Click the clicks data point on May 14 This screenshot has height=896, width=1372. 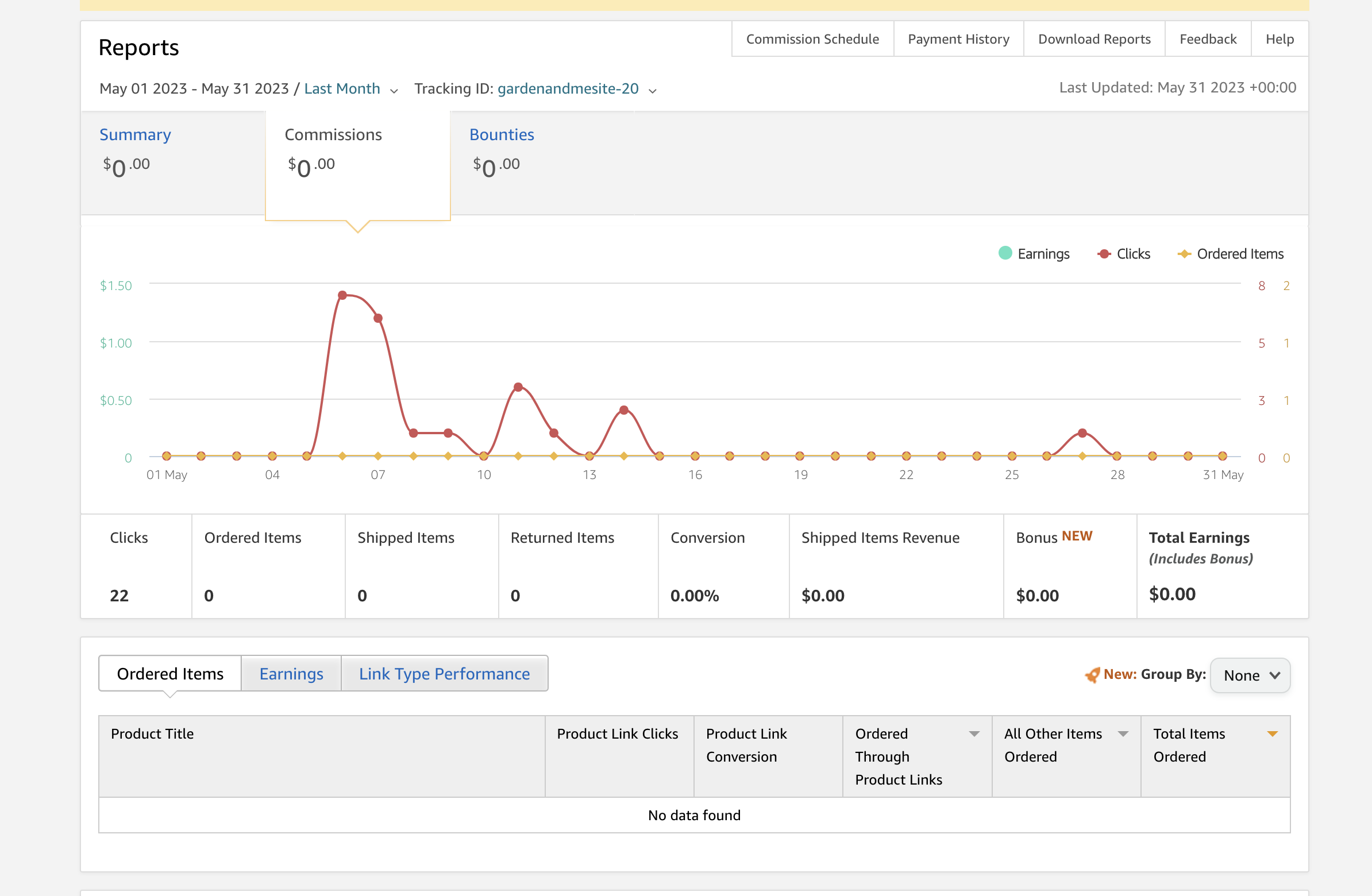tap(624, 410)
